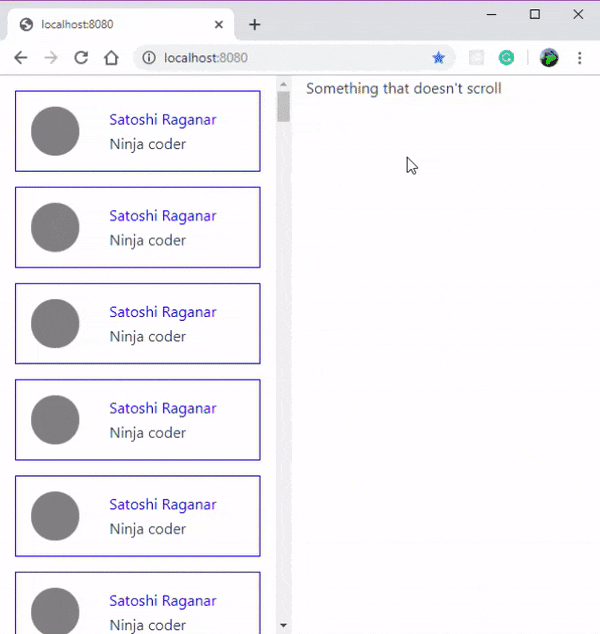Screen dimensions: 600x634
Task: Click 'Something that doesn't scroll' text
Action: click(x=404, y=89)
